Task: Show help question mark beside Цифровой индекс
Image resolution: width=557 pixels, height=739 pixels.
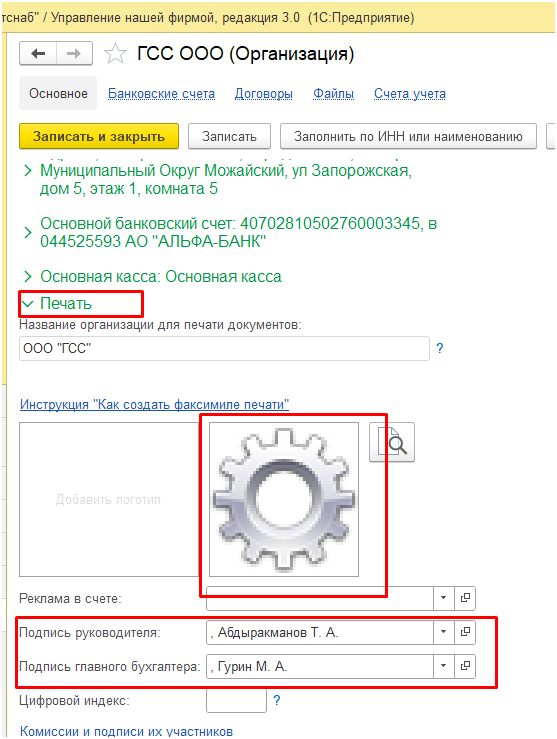Action: tap(277, 700)
